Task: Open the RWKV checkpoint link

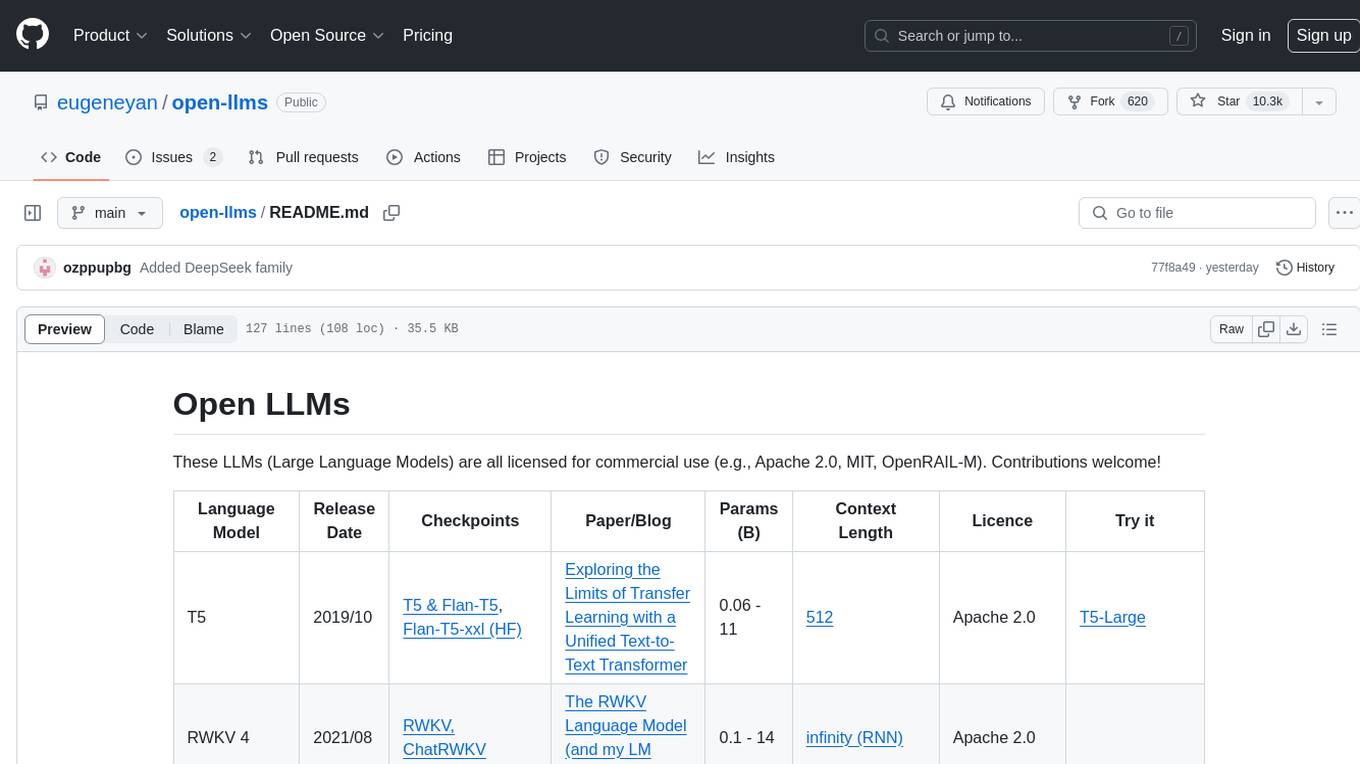Action: coord(429,725)
